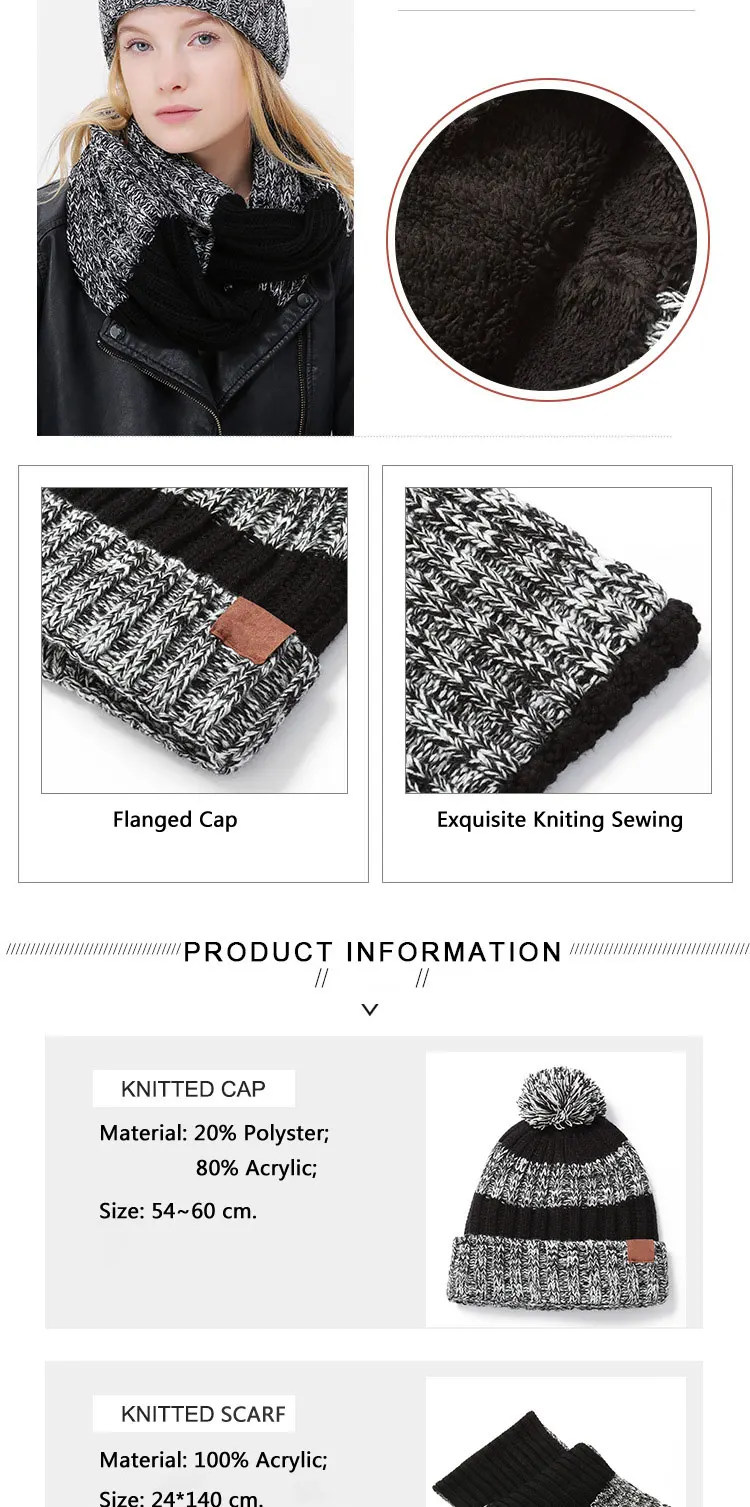Click the leather patch on the beanie product photo
Viewport: 750px width, 1507px height.
point(641,1251)
